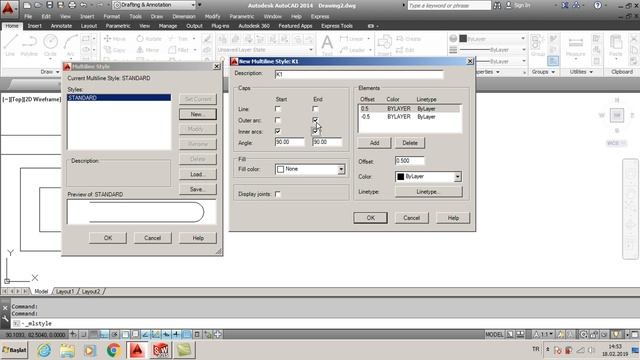Open the Help question mark icon

click(x=598, y=5)
